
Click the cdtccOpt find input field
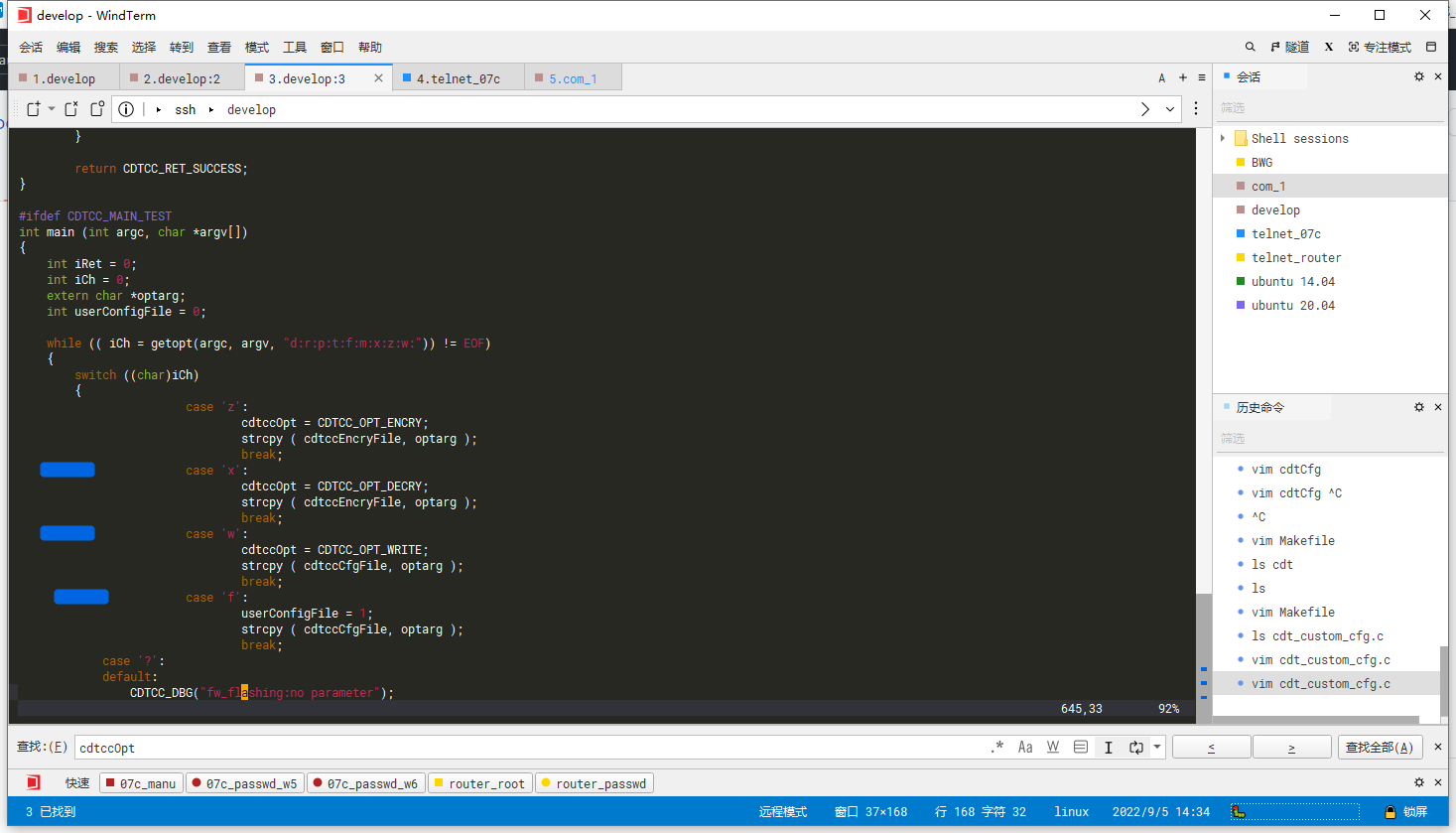(x=531, y=748)
